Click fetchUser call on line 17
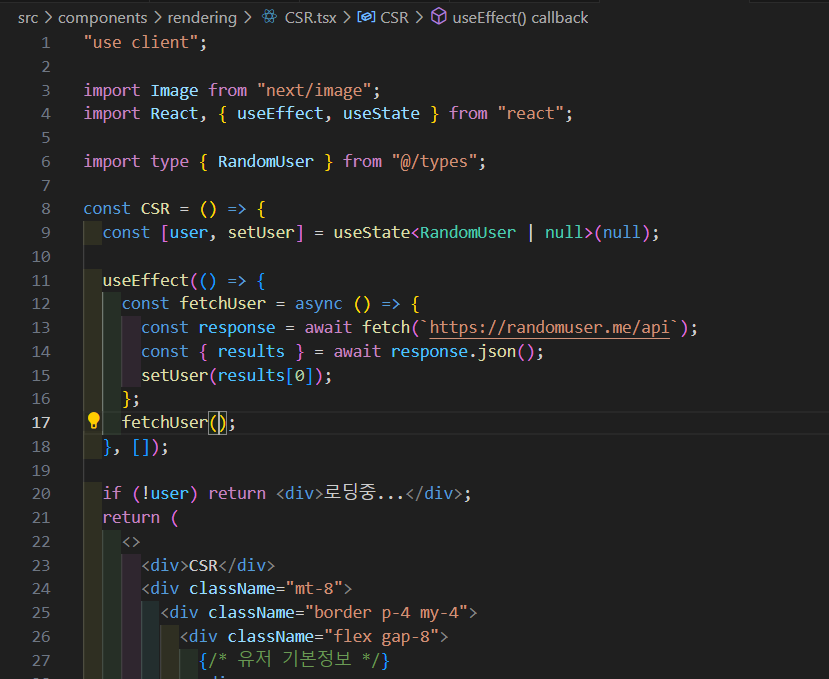 coord(165,423)
